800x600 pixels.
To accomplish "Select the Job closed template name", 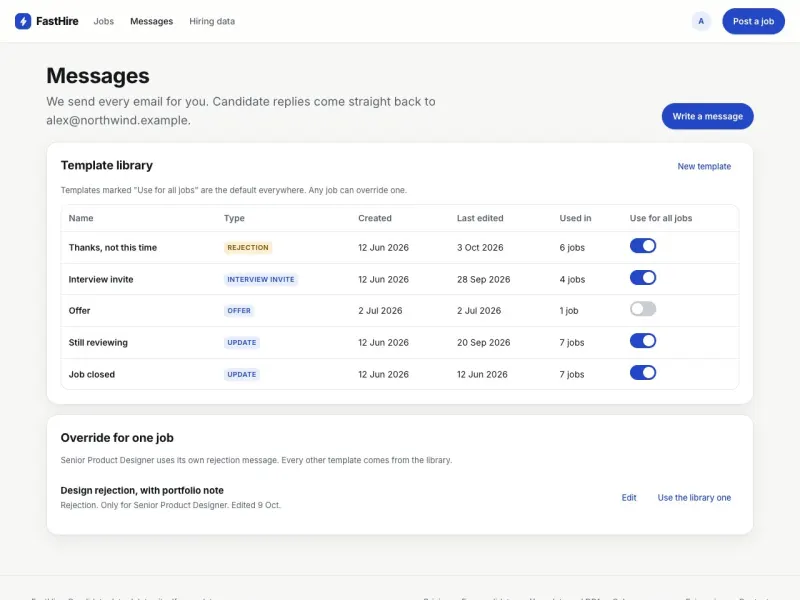I will click(x=92, y=374).
